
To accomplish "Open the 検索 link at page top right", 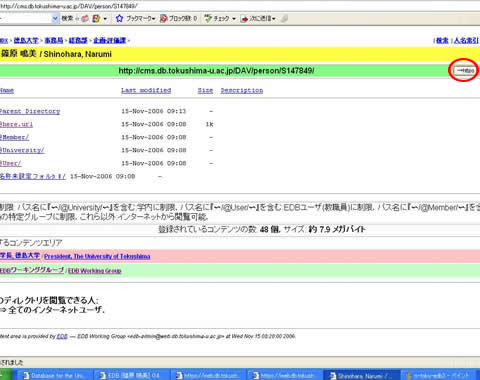I will pyautogui.click(x=442, y=40).
